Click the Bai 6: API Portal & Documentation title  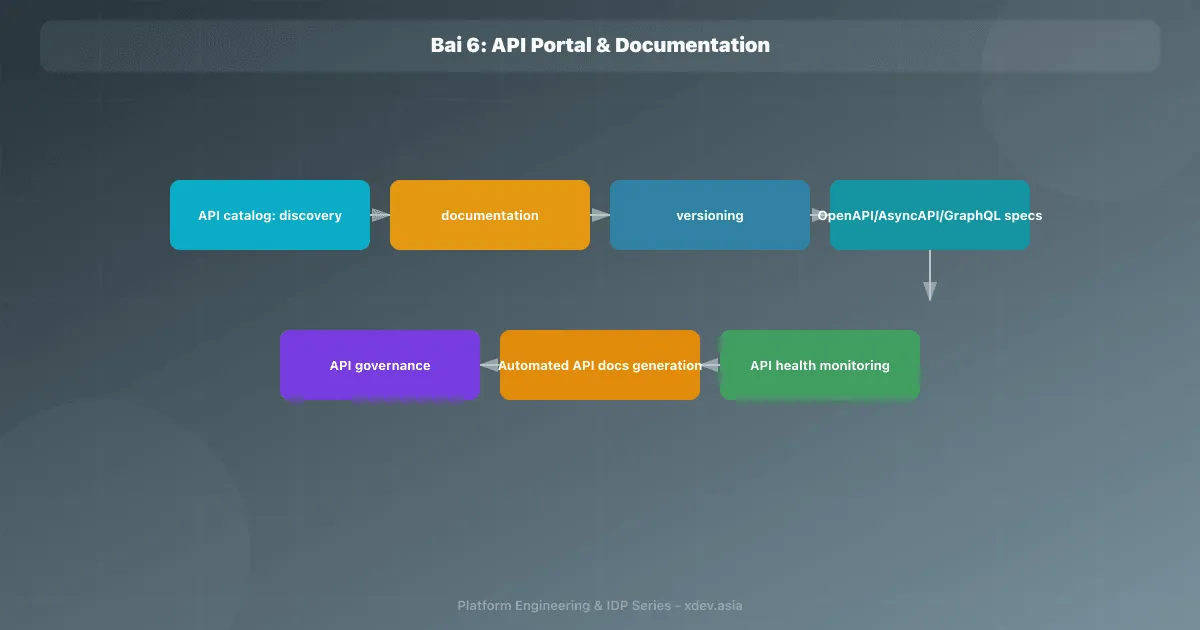click(x=600, y=45)
